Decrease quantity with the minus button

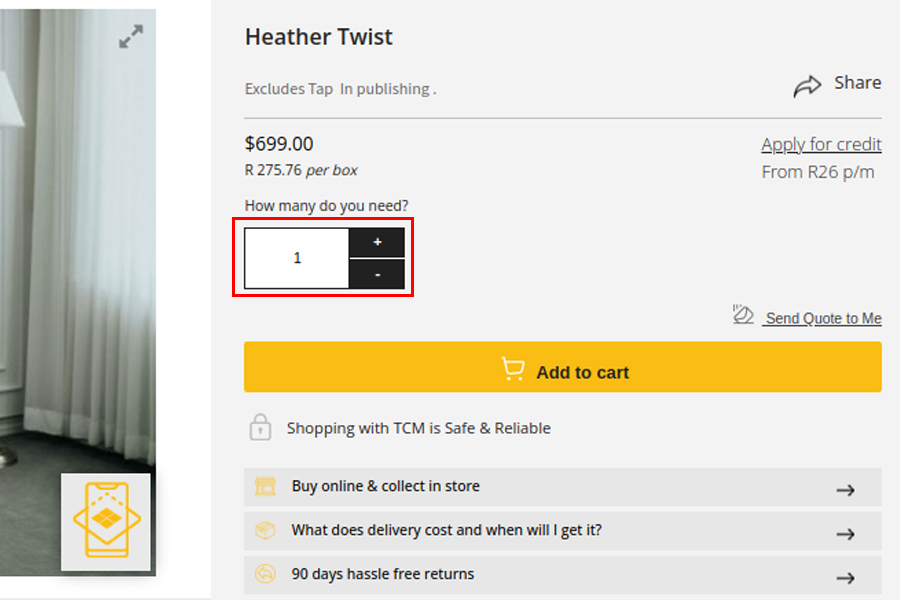[377, 274]
